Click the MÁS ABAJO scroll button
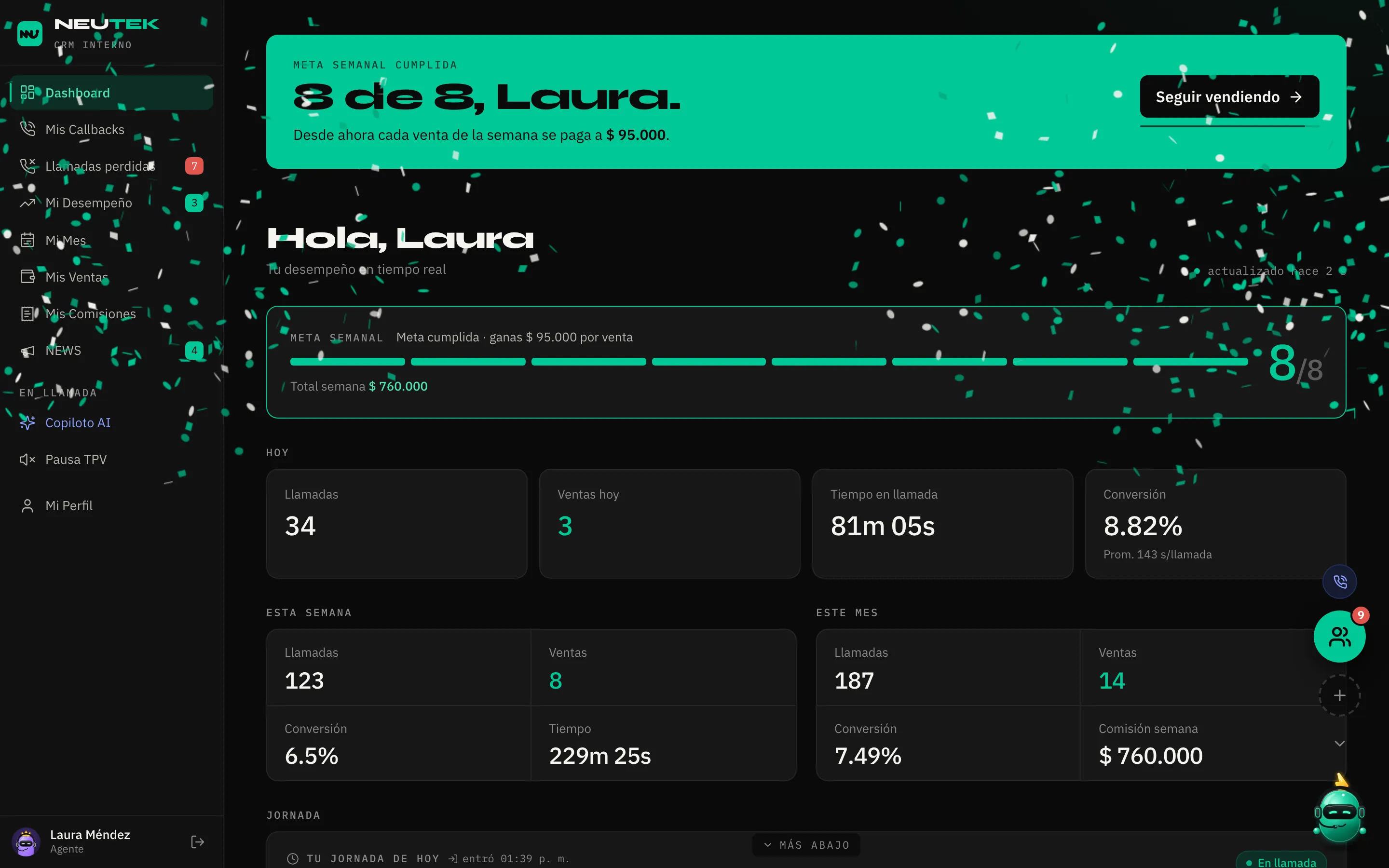Screen dimensions: 1389x868 (x=806, y=844)
